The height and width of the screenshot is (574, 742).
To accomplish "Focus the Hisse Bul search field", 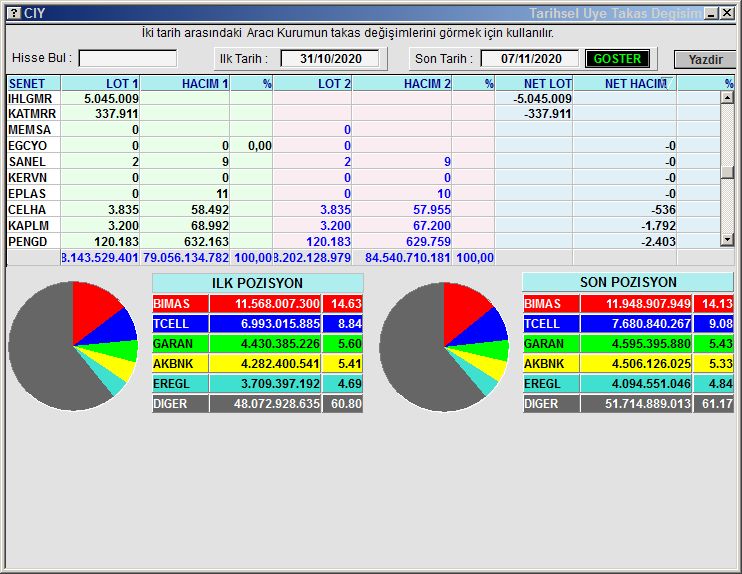I will click(x=128, y=59).
